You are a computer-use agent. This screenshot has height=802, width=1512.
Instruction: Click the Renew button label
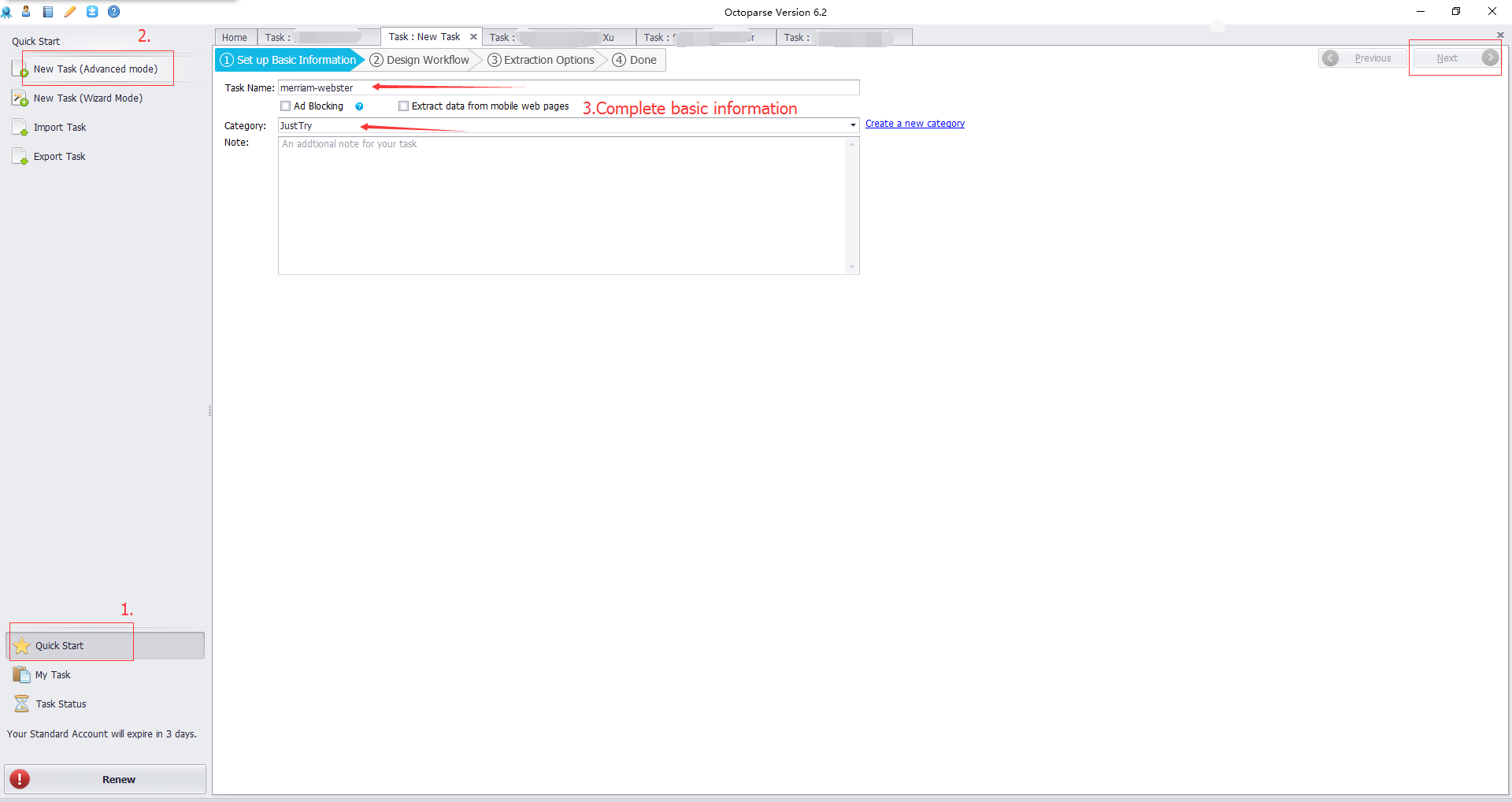point(119,779)
